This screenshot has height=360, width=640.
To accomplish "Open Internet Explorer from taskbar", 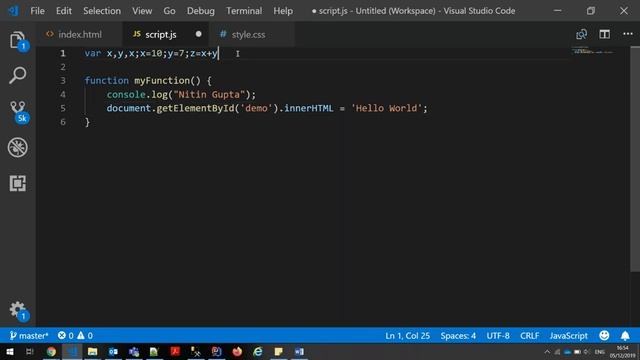I will click(258, 351).
